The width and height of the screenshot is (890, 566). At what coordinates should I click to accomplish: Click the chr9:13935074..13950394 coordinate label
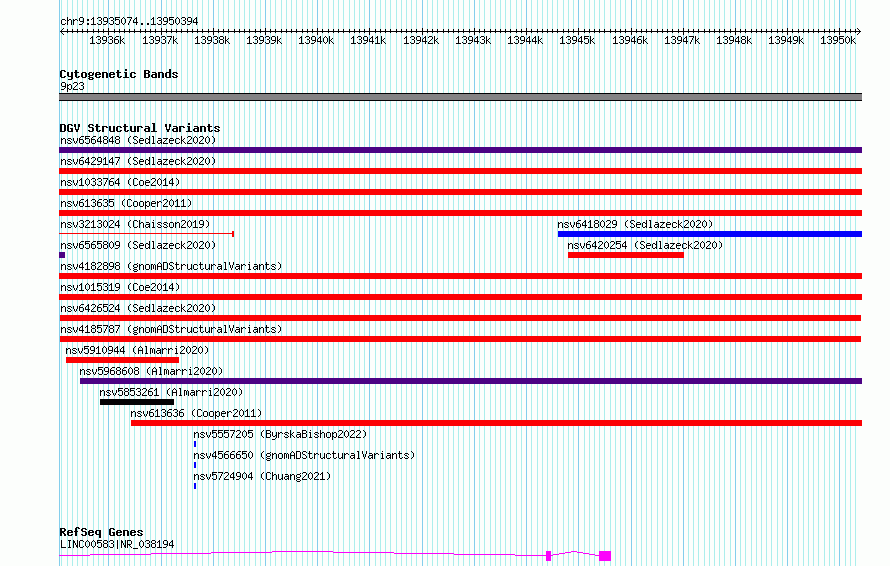pyautogui.click(x=129, y=21)
